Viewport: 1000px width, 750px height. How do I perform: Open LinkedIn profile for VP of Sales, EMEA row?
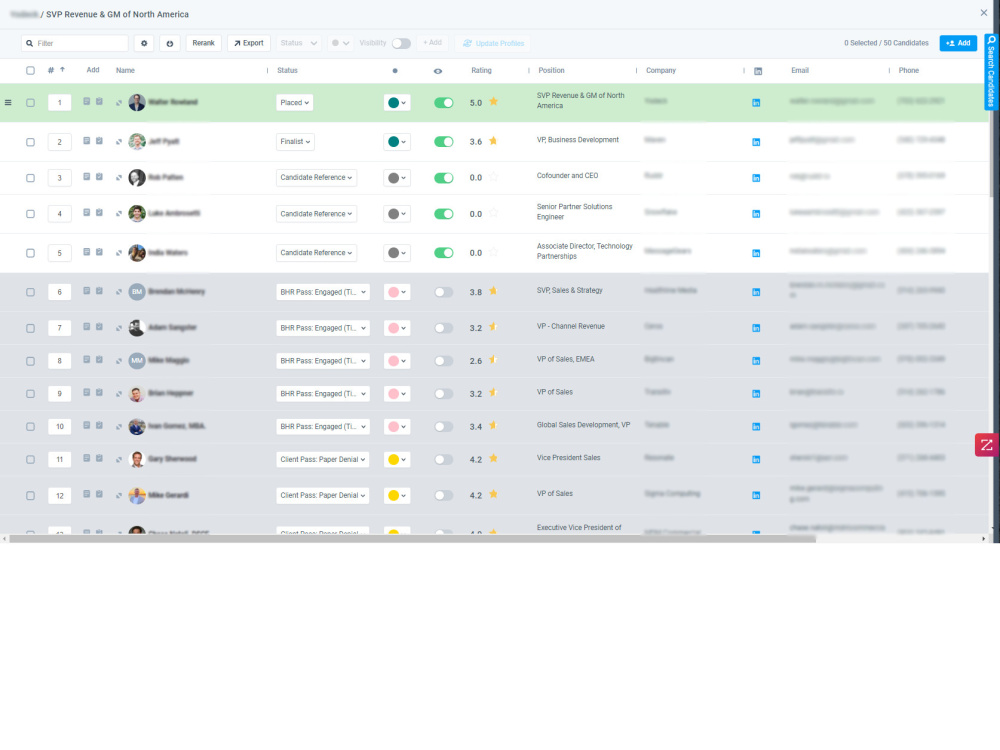click(x=756, y=361)
